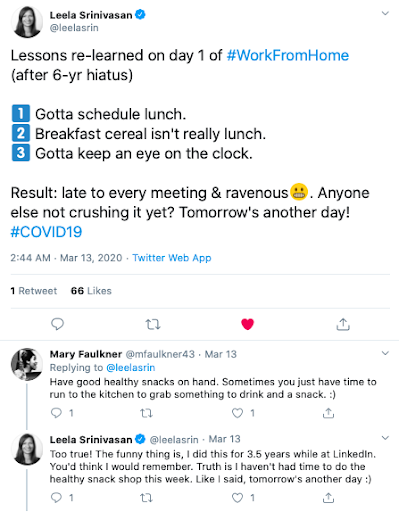Unlike the main tweet with red heart

point(247,324)
